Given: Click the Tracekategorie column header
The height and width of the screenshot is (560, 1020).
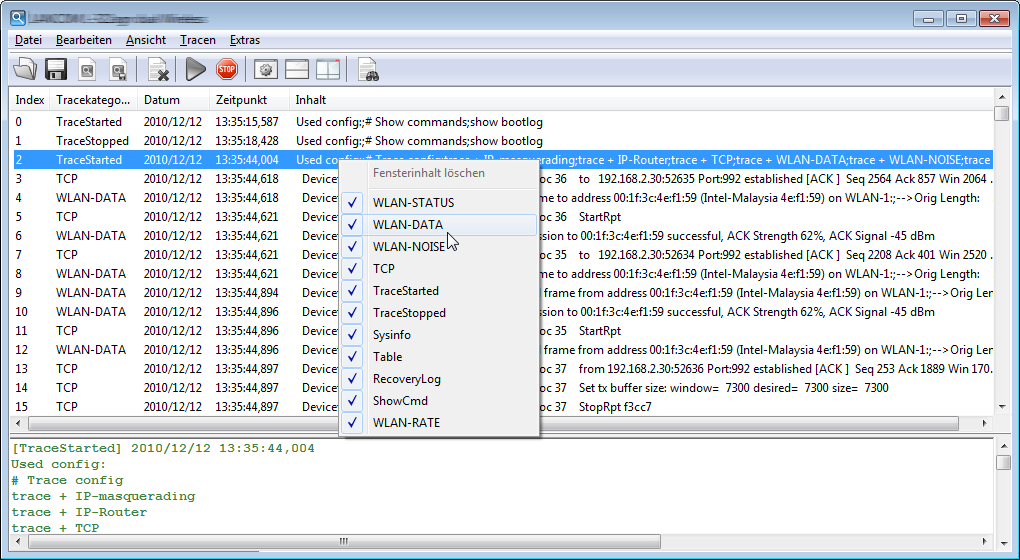Looking at the screenshot, I should [x=92, y=100].
